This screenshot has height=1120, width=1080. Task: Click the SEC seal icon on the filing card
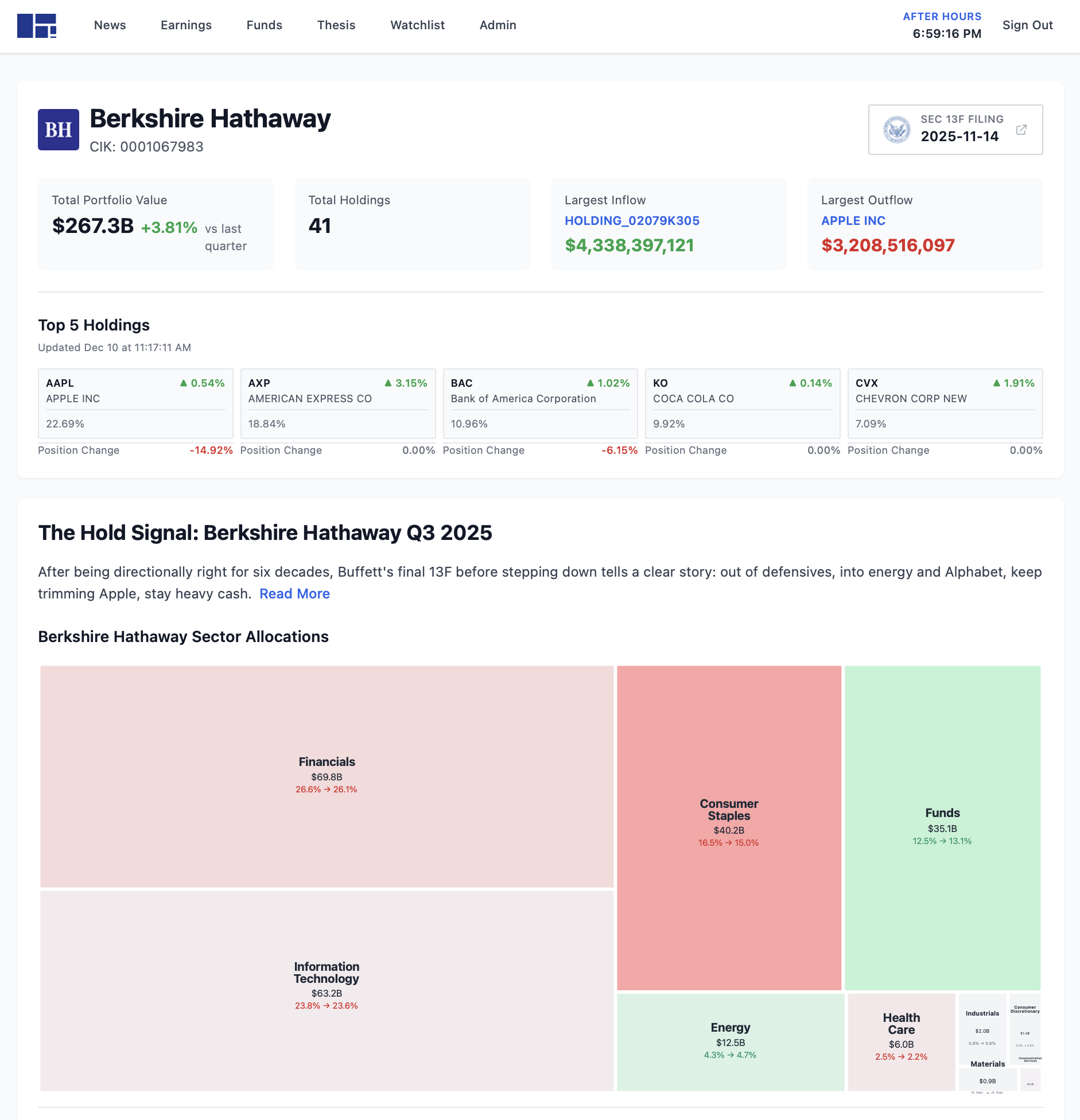tap(898, 130)
